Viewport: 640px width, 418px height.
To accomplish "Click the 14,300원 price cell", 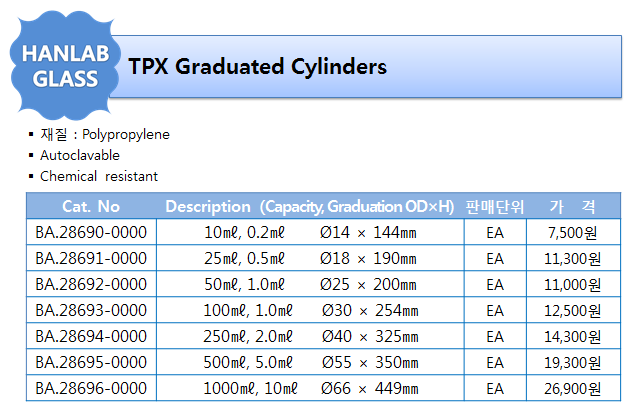I will pyautogui.click(x=573, y=337).
